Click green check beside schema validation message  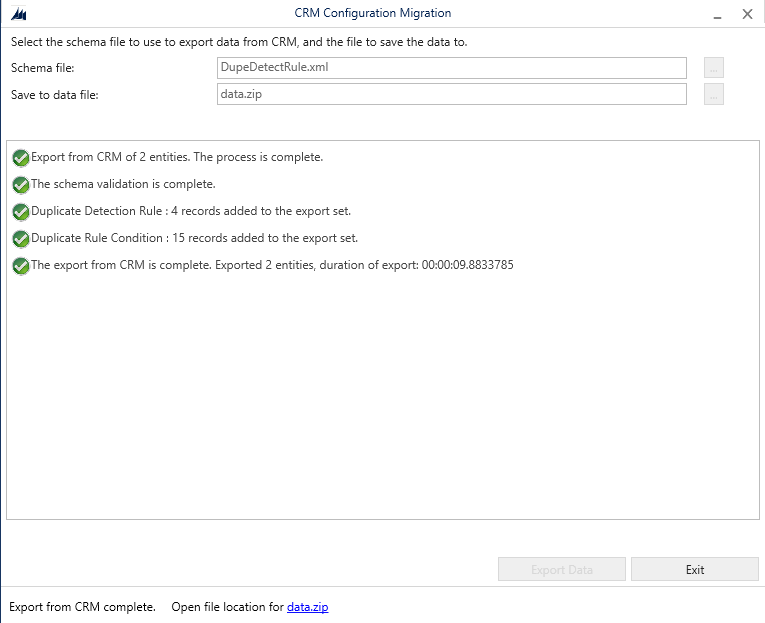click(21, 184)
